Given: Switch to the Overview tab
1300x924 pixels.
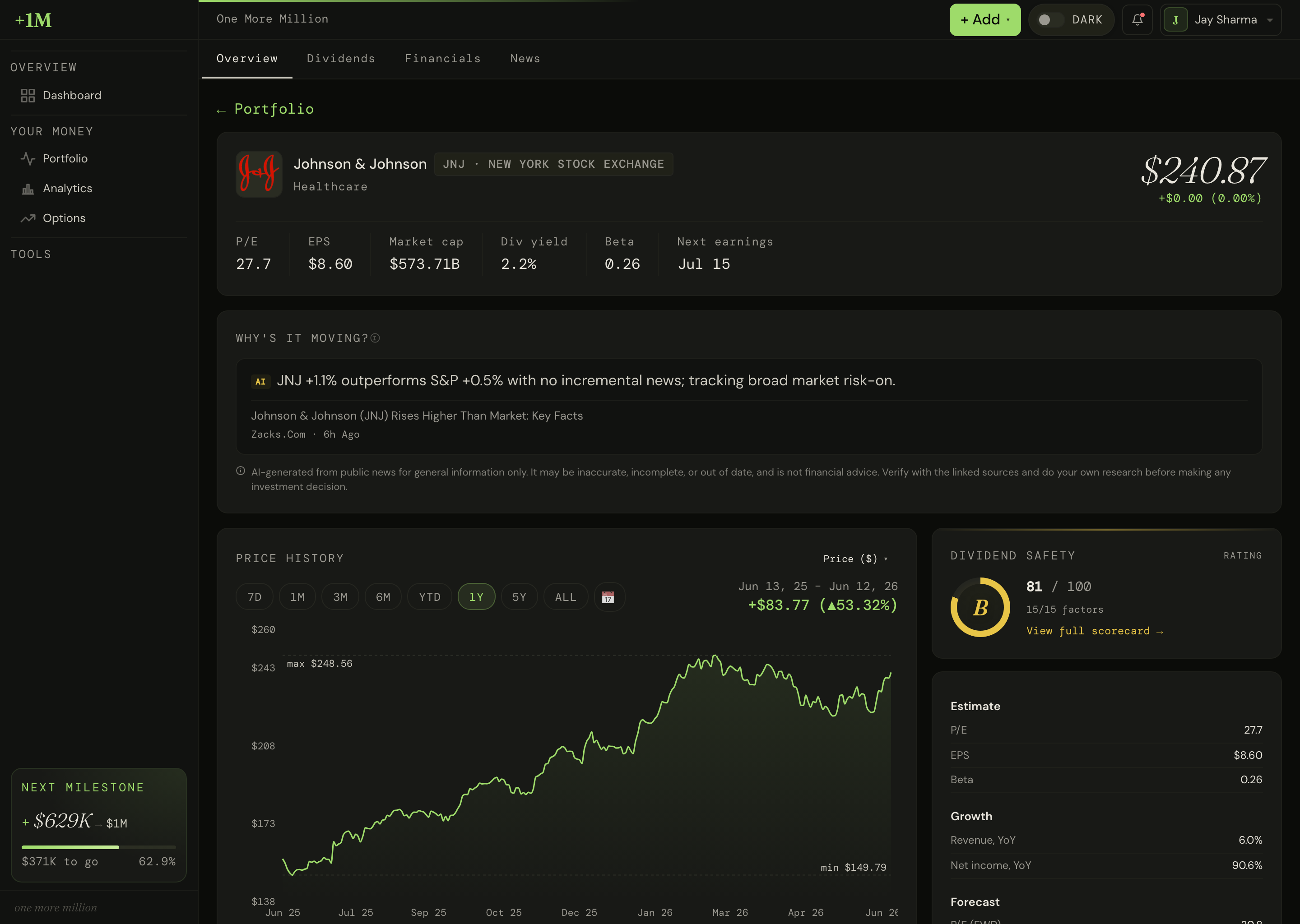Looking at the screenshot, I should (247, 59).
